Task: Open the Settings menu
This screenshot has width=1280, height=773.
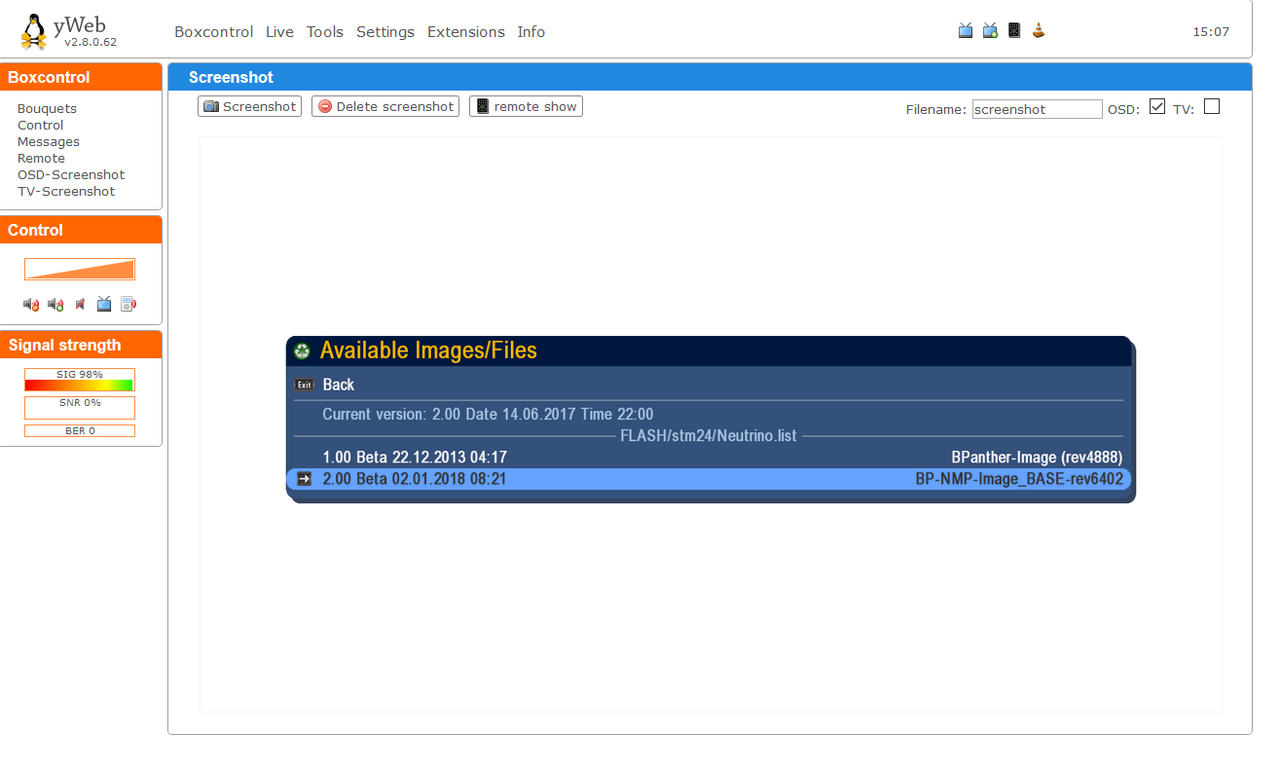Action: [x=385, y=32]
